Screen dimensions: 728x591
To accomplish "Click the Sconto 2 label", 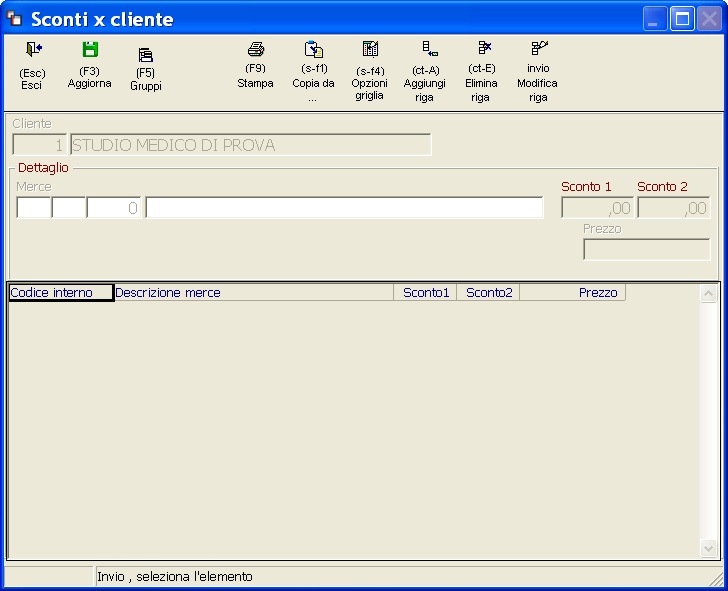I will click(x=662, y=187).
